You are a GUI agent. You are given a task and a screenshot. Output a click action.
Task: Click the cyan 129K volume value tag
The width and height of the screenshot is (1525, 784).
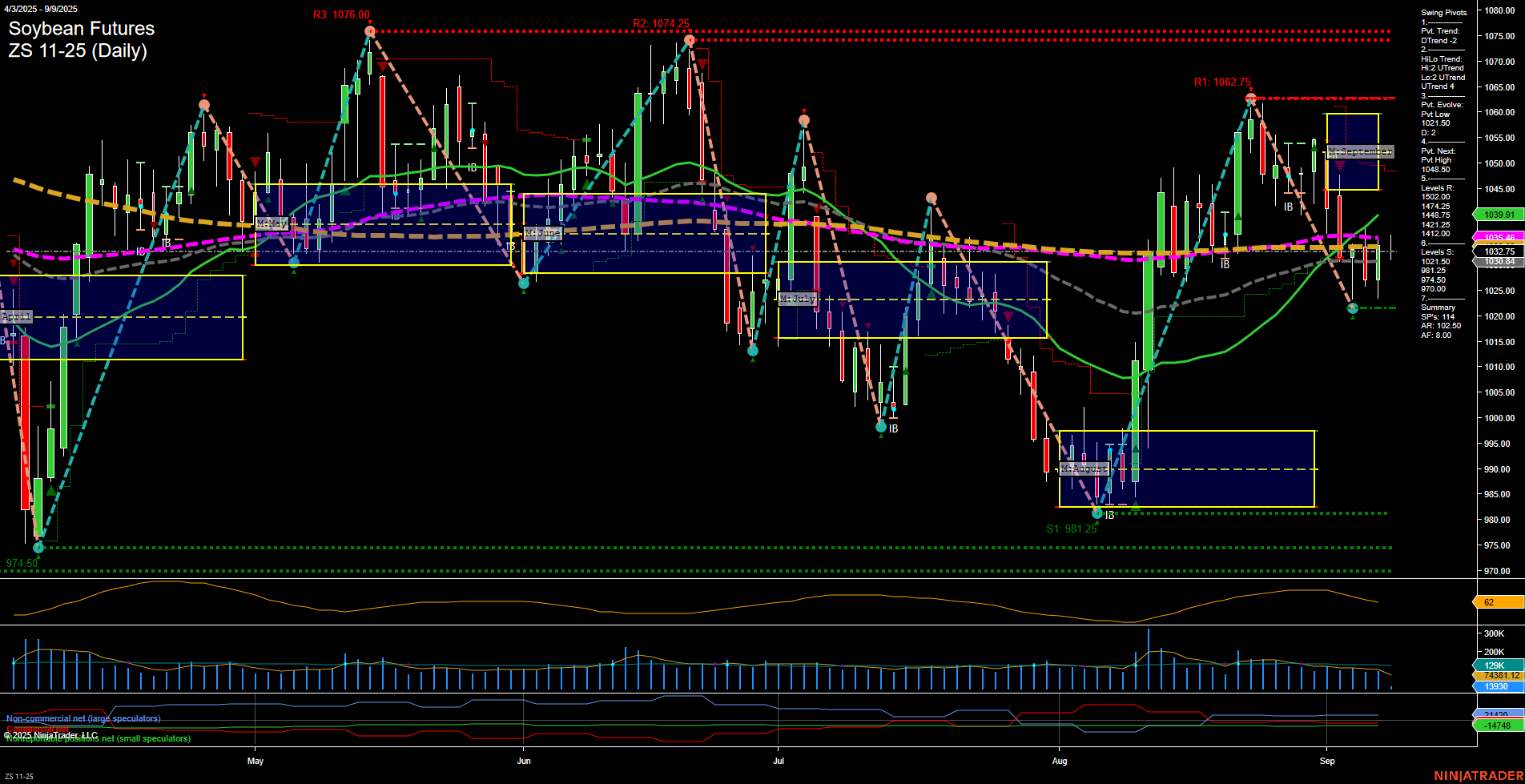click(x=1495, y=665)
